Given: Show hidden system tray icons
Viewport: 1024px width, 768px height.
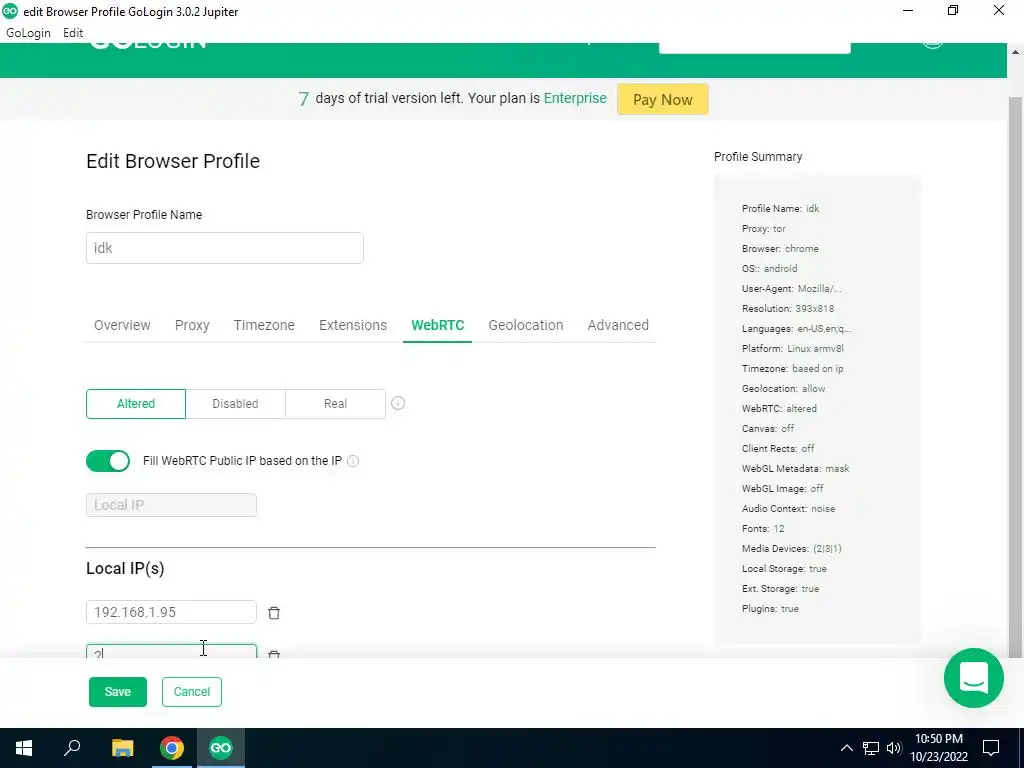Looking at the screenshot, I should pos(846,748).
